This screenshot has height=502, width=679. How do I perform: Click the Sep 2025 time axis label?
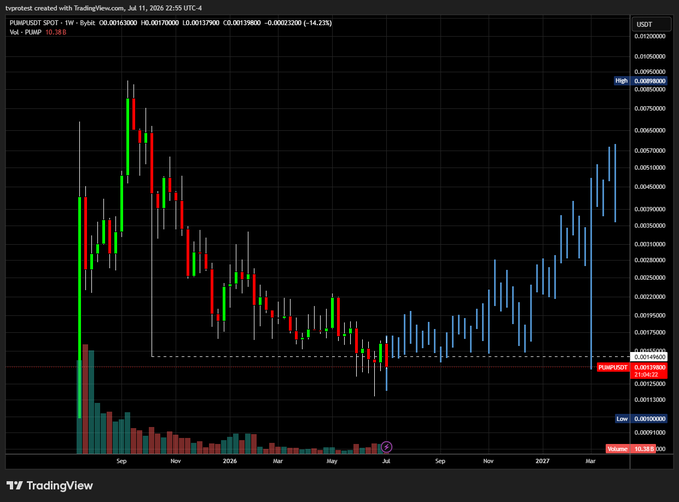pyautogui.click(x=121, y=461)
